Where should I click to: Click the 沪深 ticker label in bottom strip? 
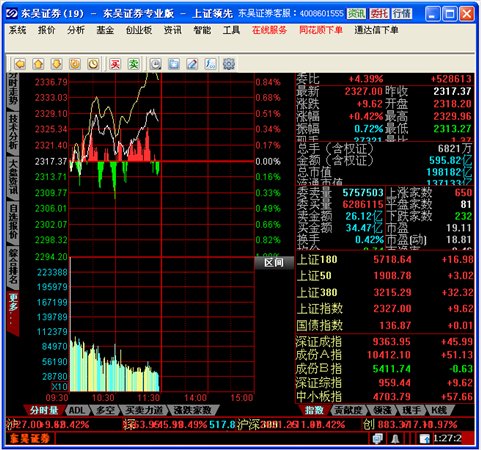coord(248,425)
